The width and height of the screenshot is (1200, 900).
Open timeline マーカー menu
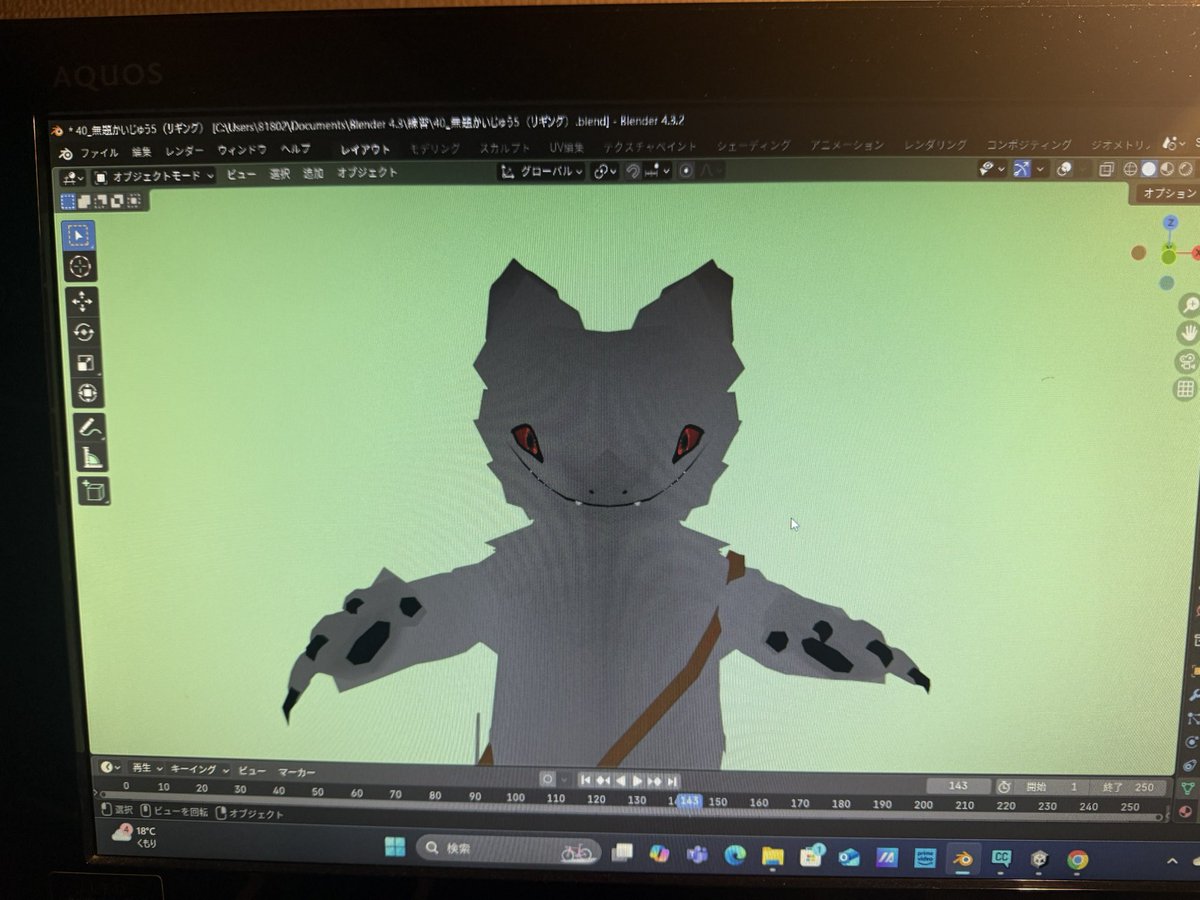(296, 772)
